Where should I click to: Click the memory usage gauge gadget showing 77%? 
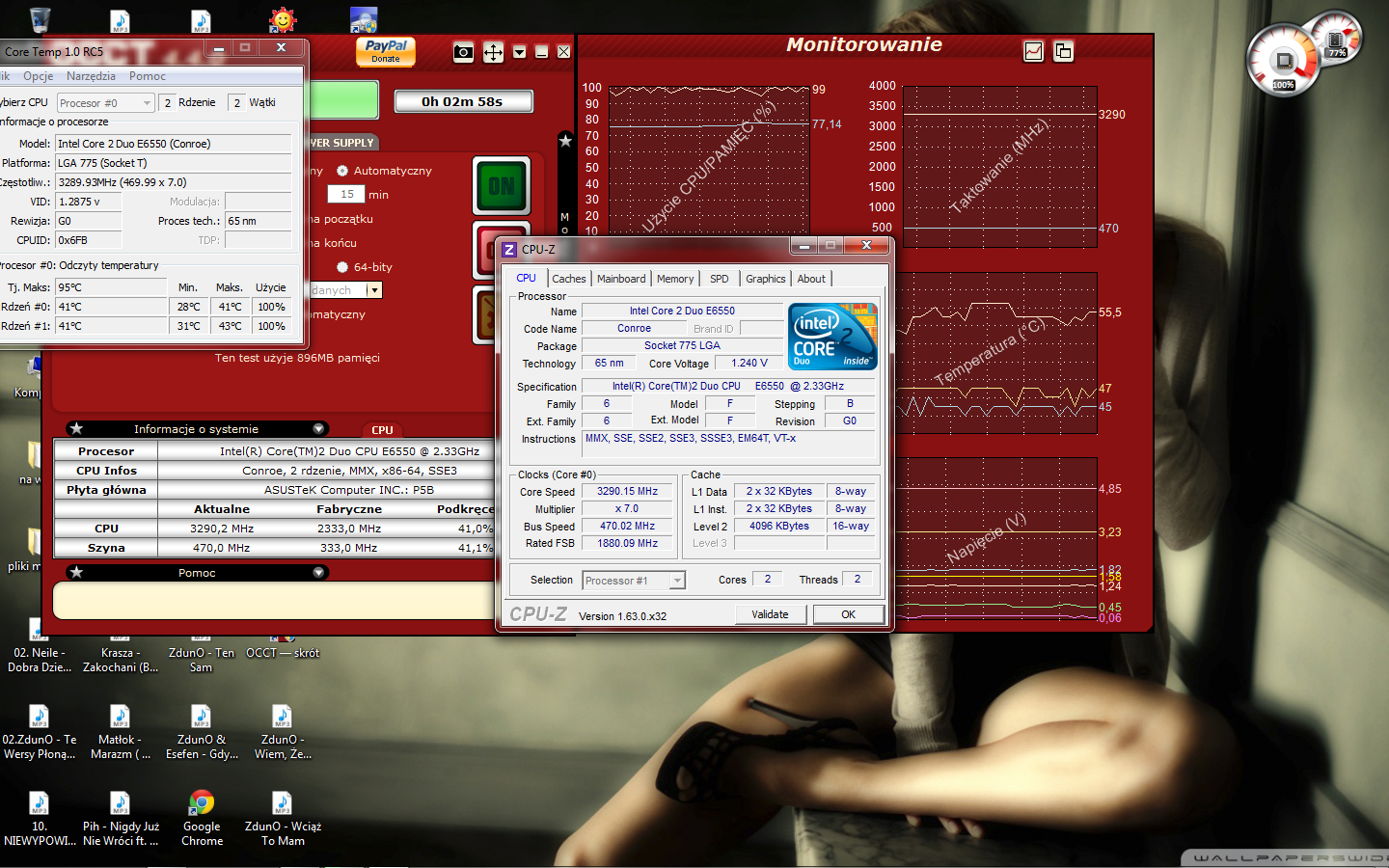[x=1337, y=41]
